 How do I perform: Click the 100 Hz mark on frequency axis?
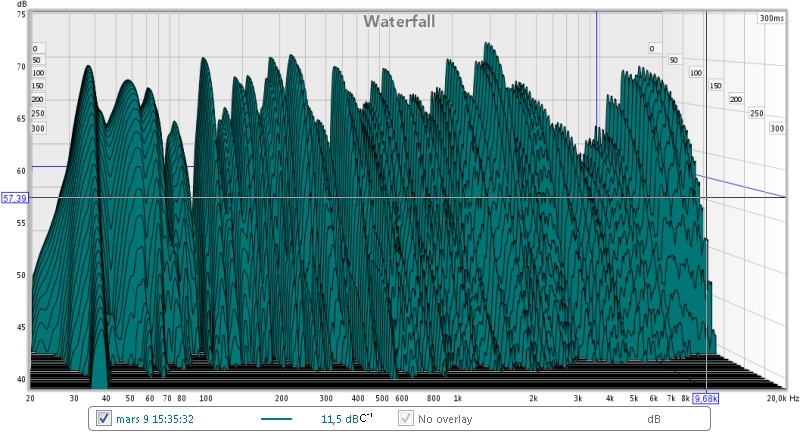(x=206, y=398)
